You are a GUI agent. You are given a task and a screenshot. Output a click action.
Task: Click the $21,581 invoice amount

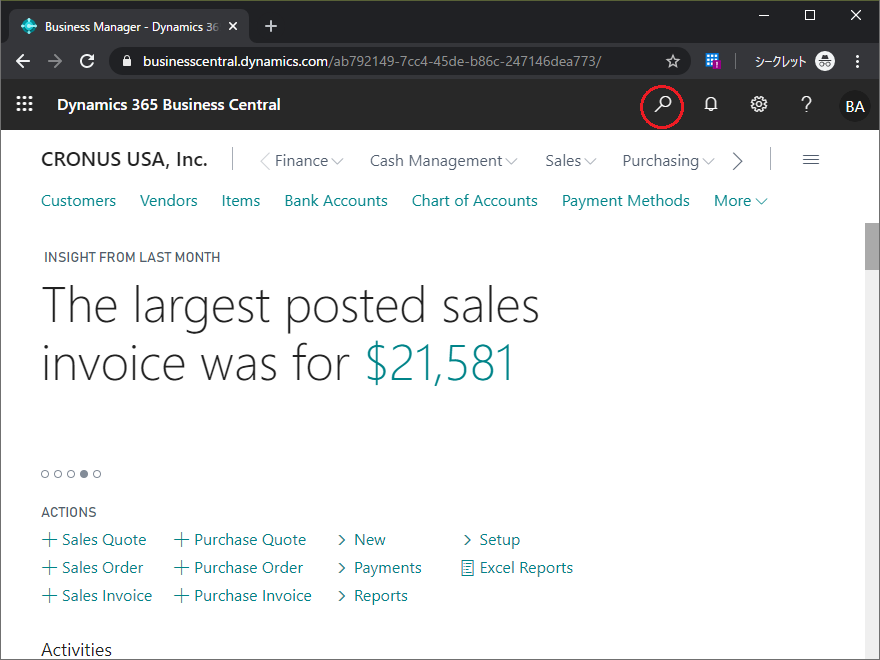[440, 364]
